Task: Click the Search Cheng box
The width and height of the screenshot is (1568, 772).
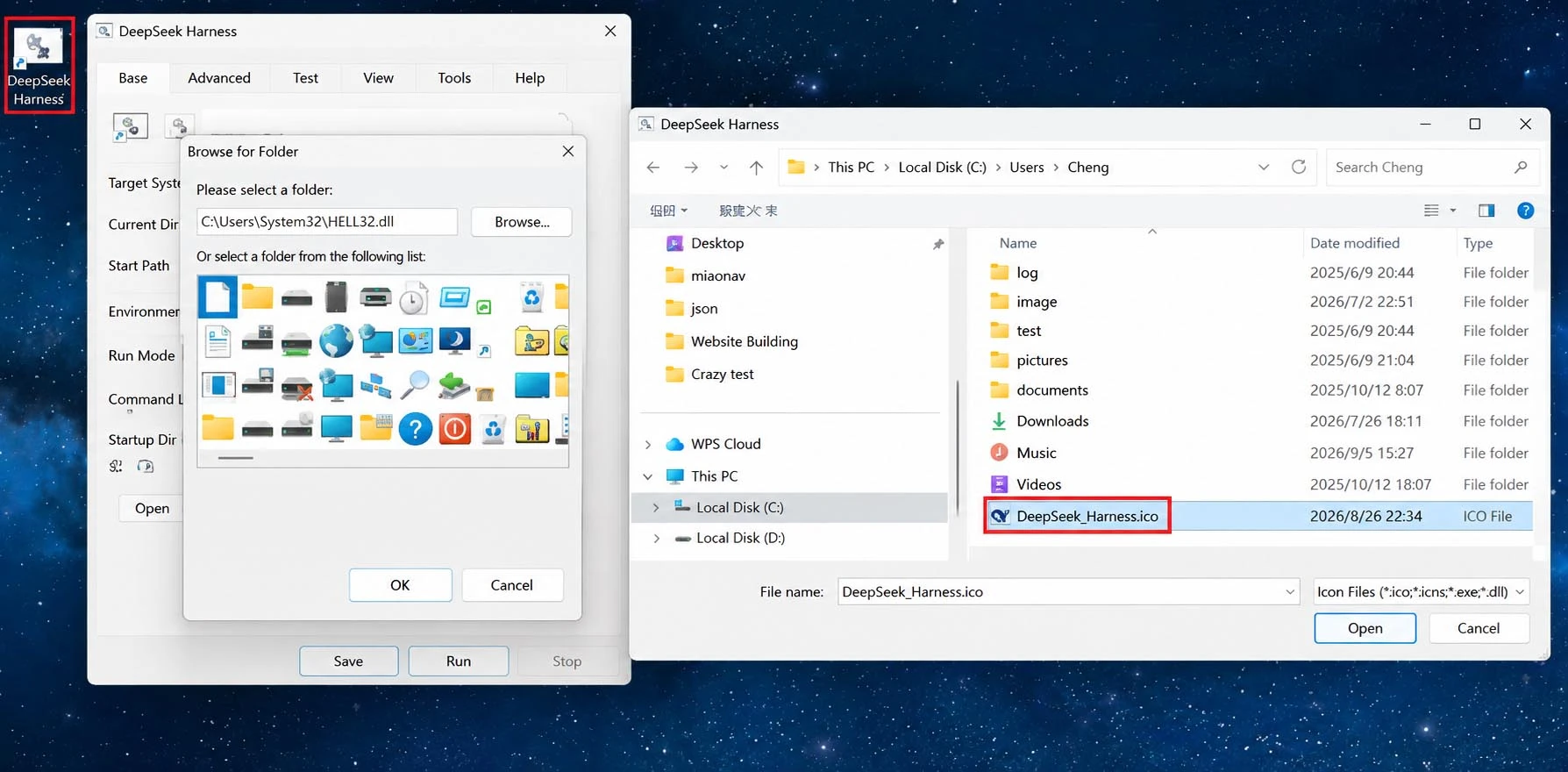Action: click(1431, 167)
